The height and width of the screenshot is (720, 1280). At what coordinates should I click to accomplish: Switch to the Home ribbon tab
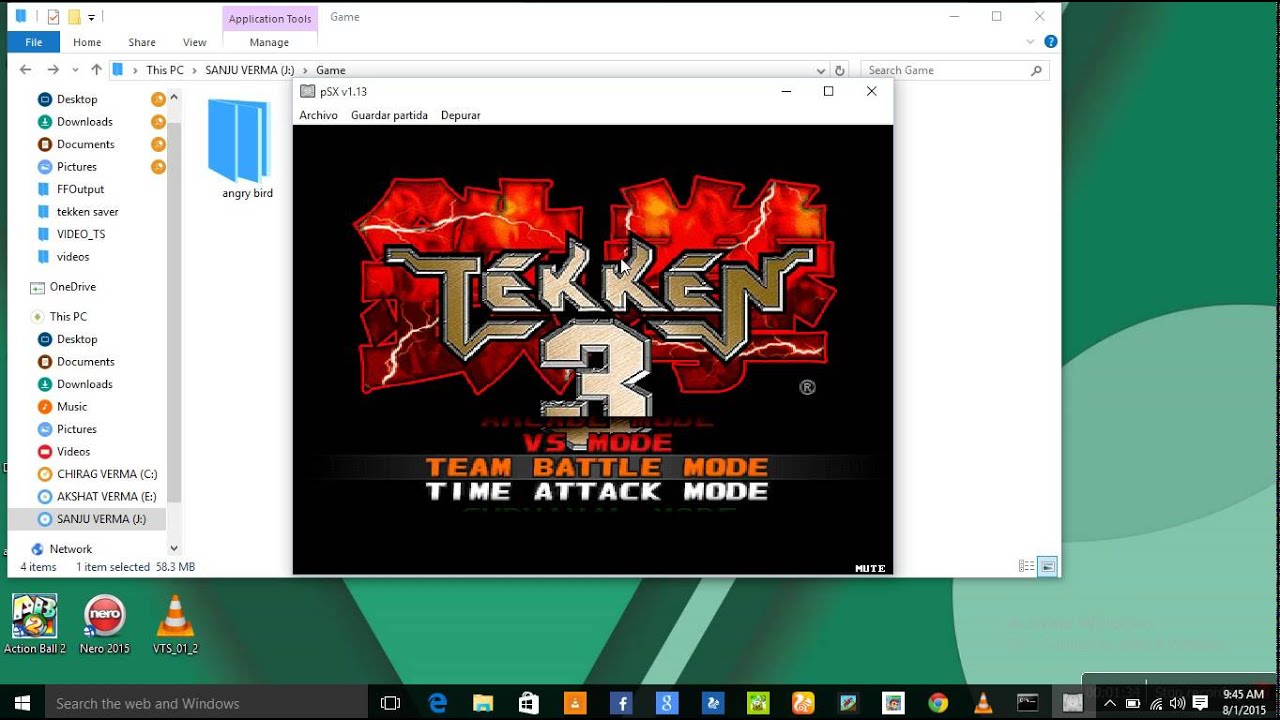87,42
